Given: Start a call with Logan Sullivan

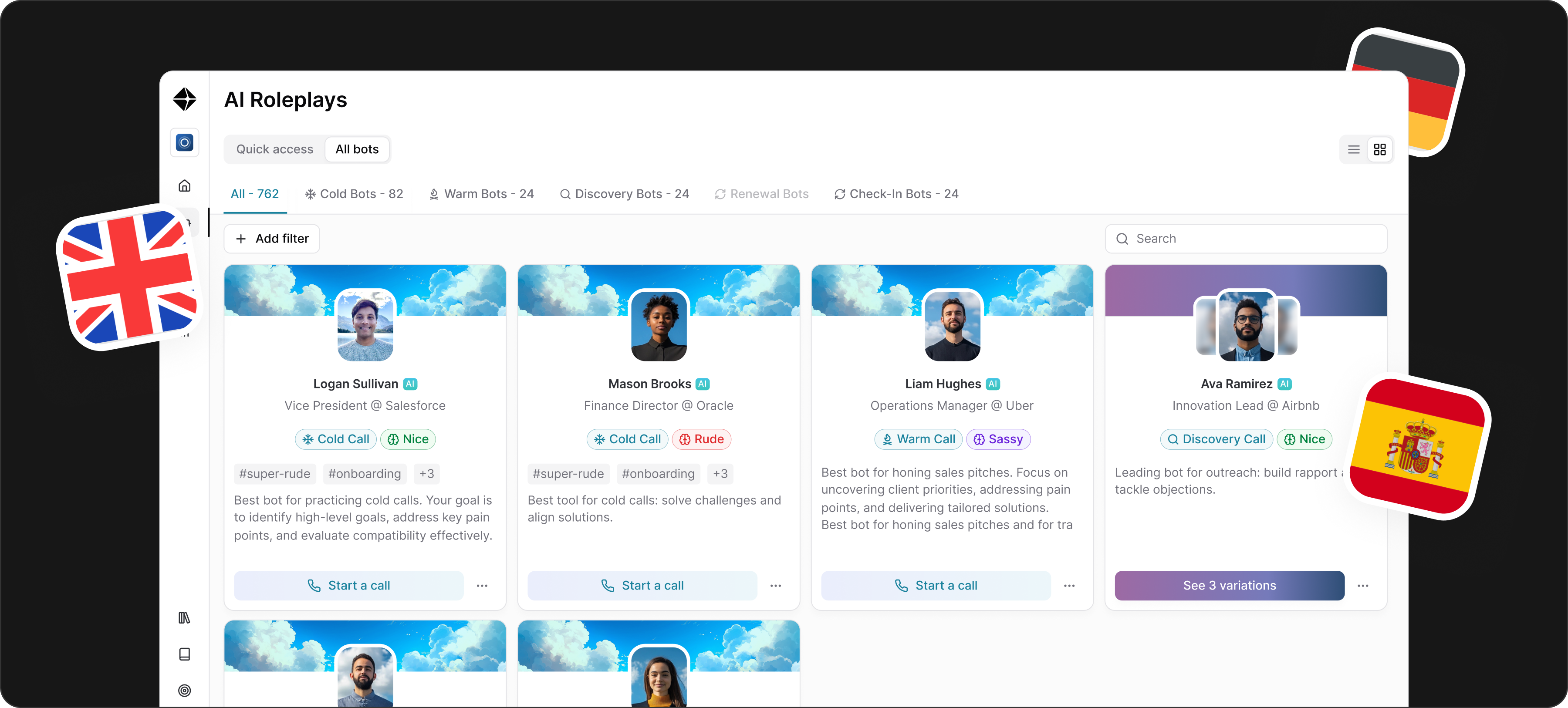Looking at the screenshot, I should click(x=349, y=586).
